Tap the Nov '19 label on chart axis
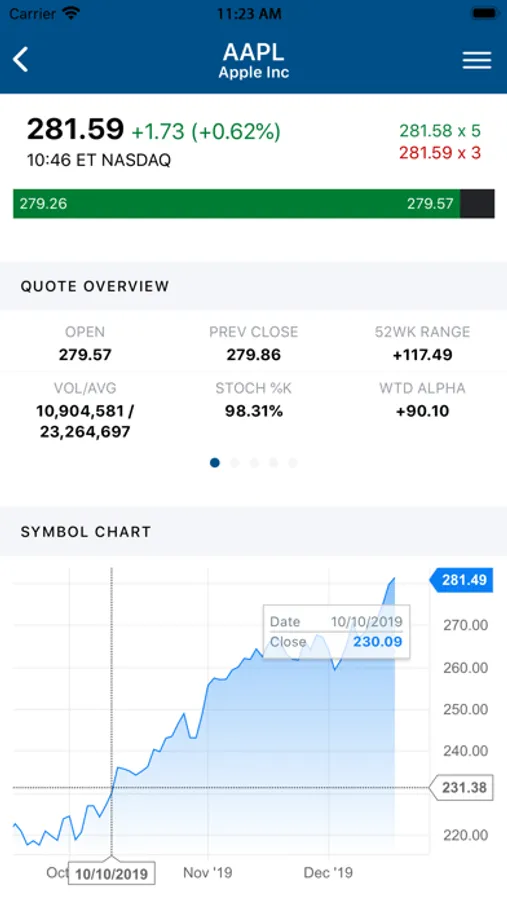The width and height of the screenshot is (507, 900). [207, 873]
